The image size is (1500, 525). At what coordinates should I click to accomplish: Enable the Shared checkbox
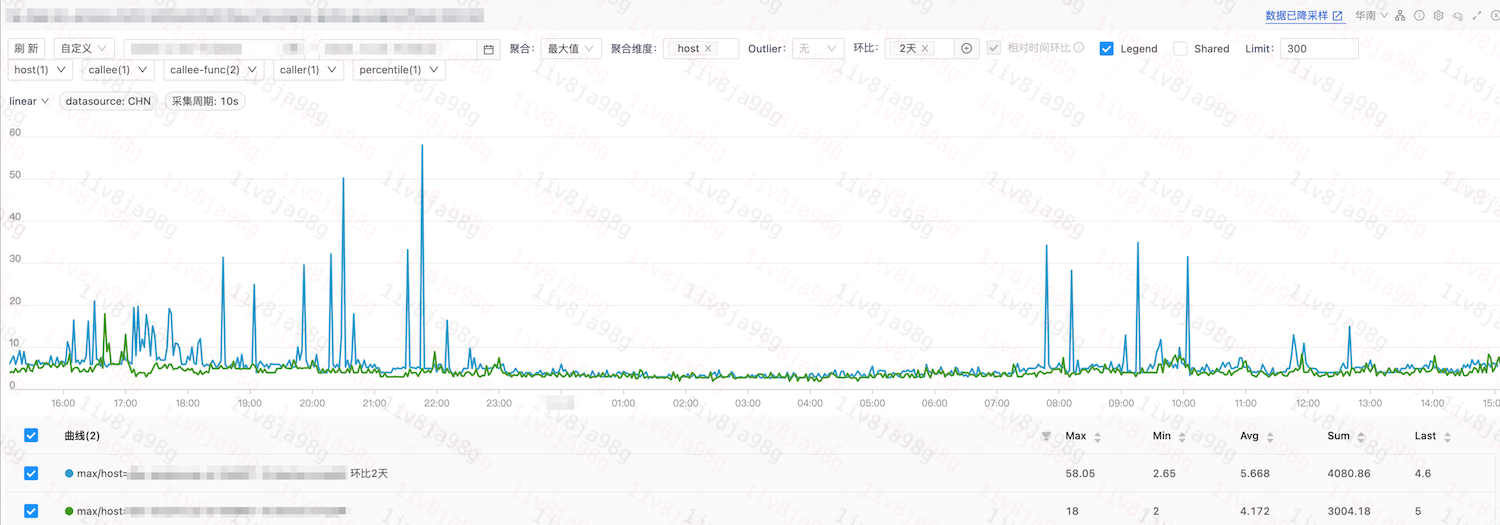pos(1180,49)
